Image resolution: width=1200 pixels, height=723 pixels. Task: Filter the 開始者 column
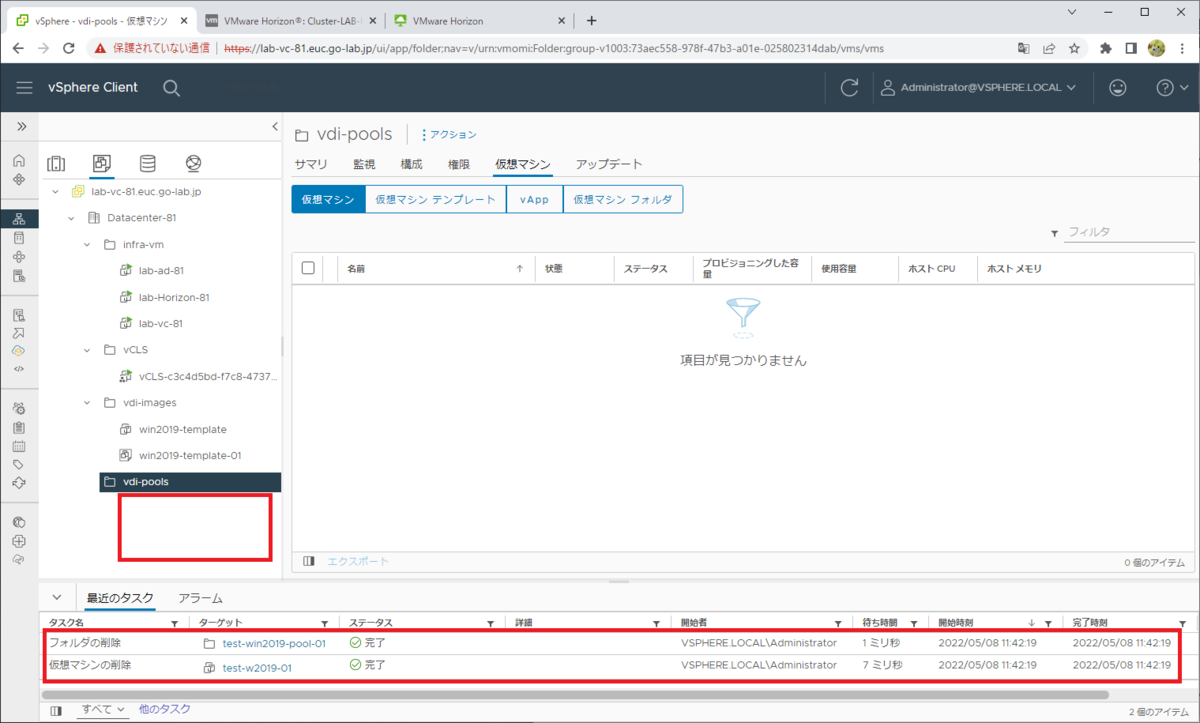coord(836,623)
